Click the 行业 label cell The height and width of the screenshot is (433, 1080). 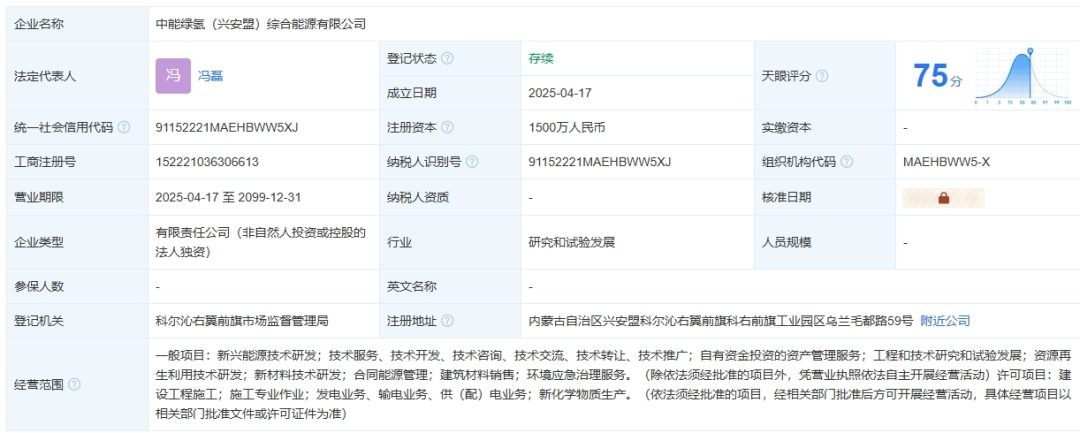tap(450, 242)
